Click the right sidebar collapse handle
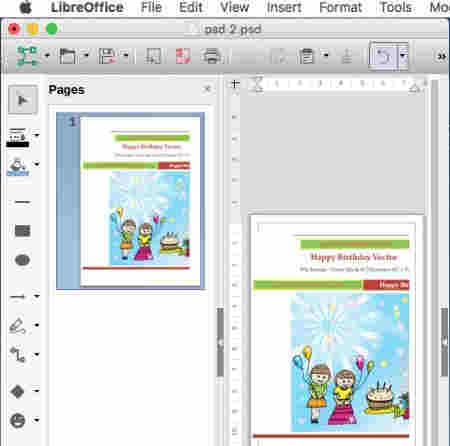This screenshot has height=446, width=450. pyautogui.click(x=444, y=342)
